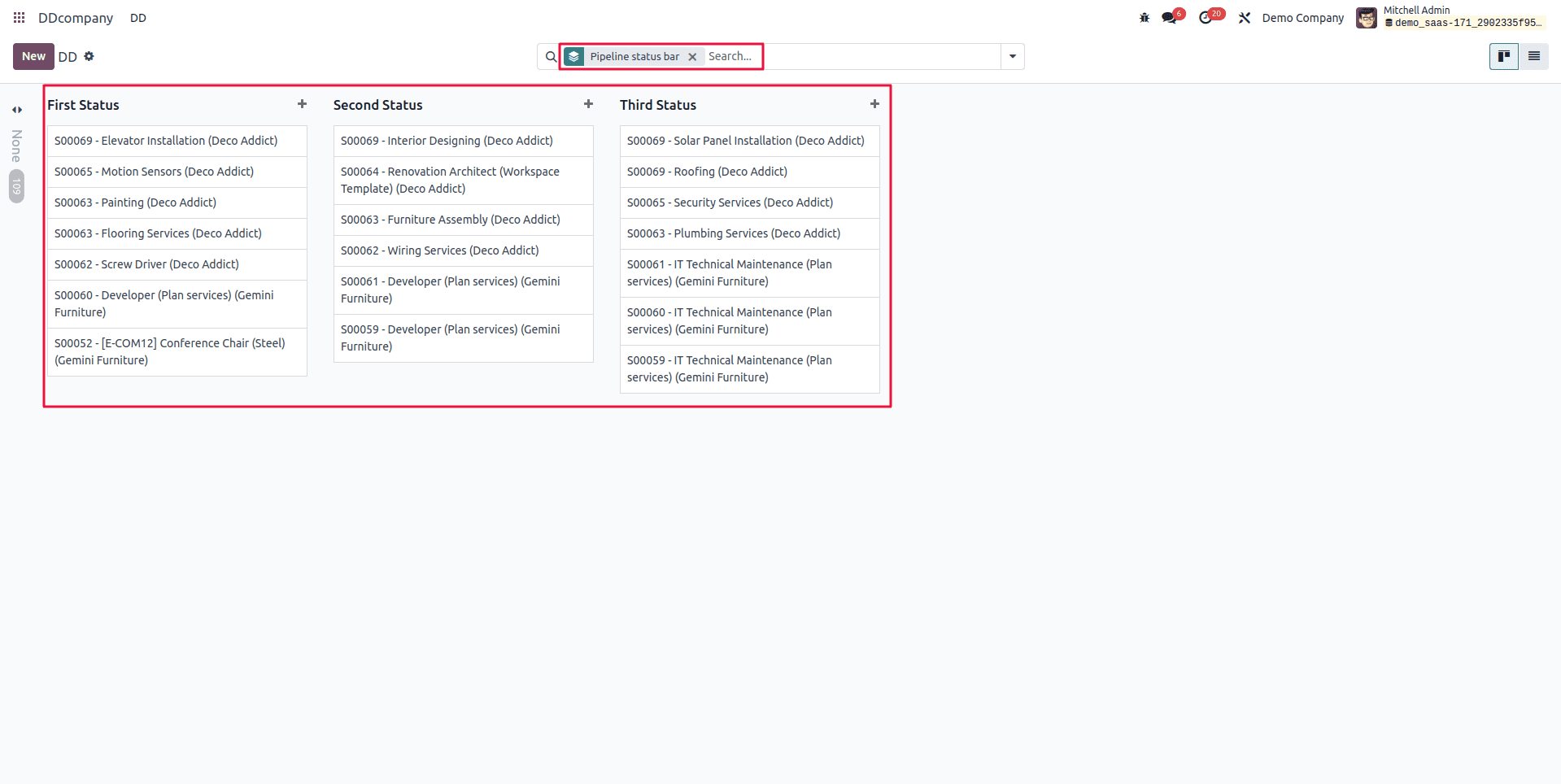Image resolution: width=1561 pixels, height=784 pixels.
Task: Remove the Pipeline status bar filter
Action: (693, 56)
